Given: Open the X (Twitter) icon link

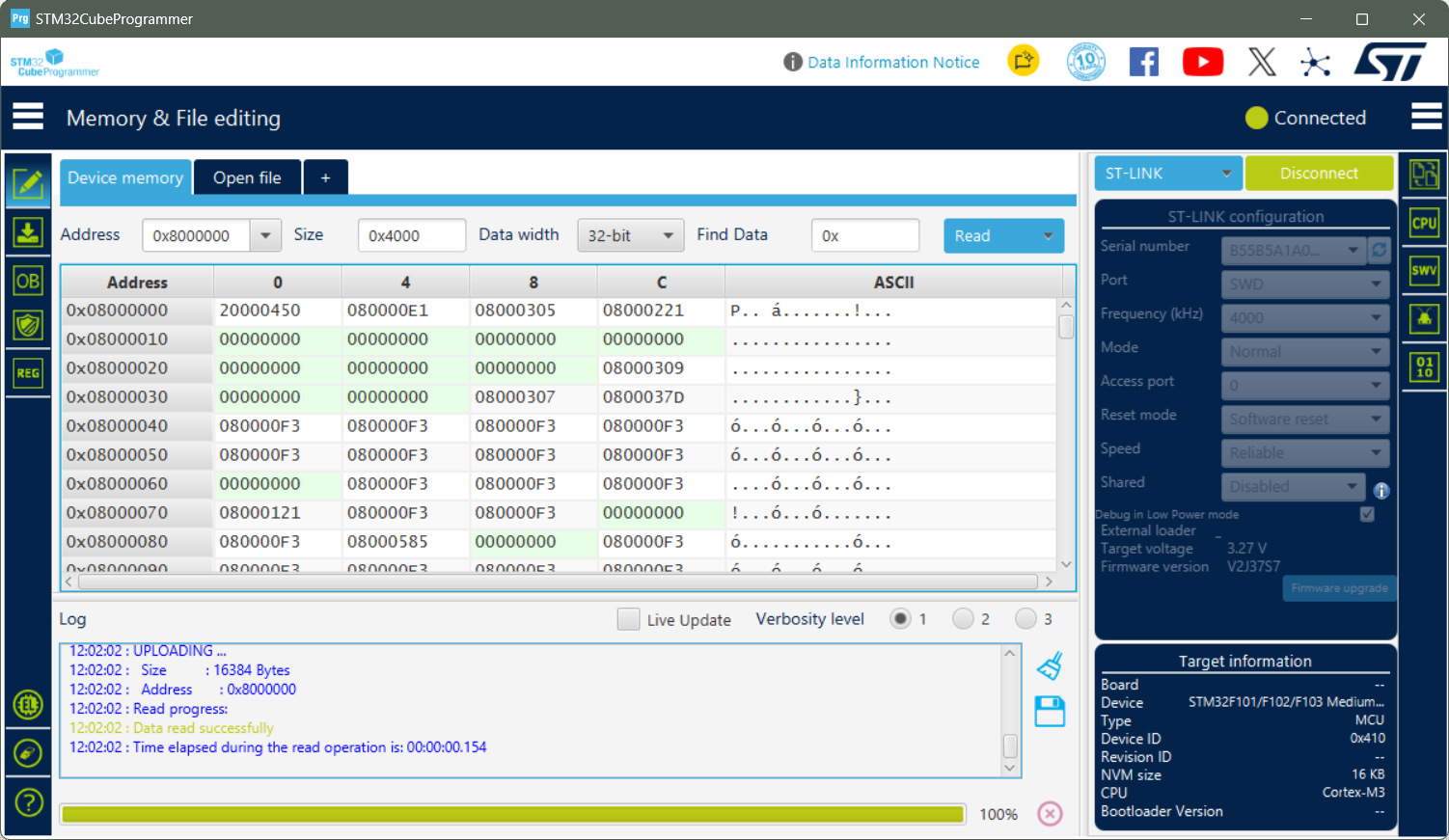Looking at the screenshot, I should tap(1262, 62).
